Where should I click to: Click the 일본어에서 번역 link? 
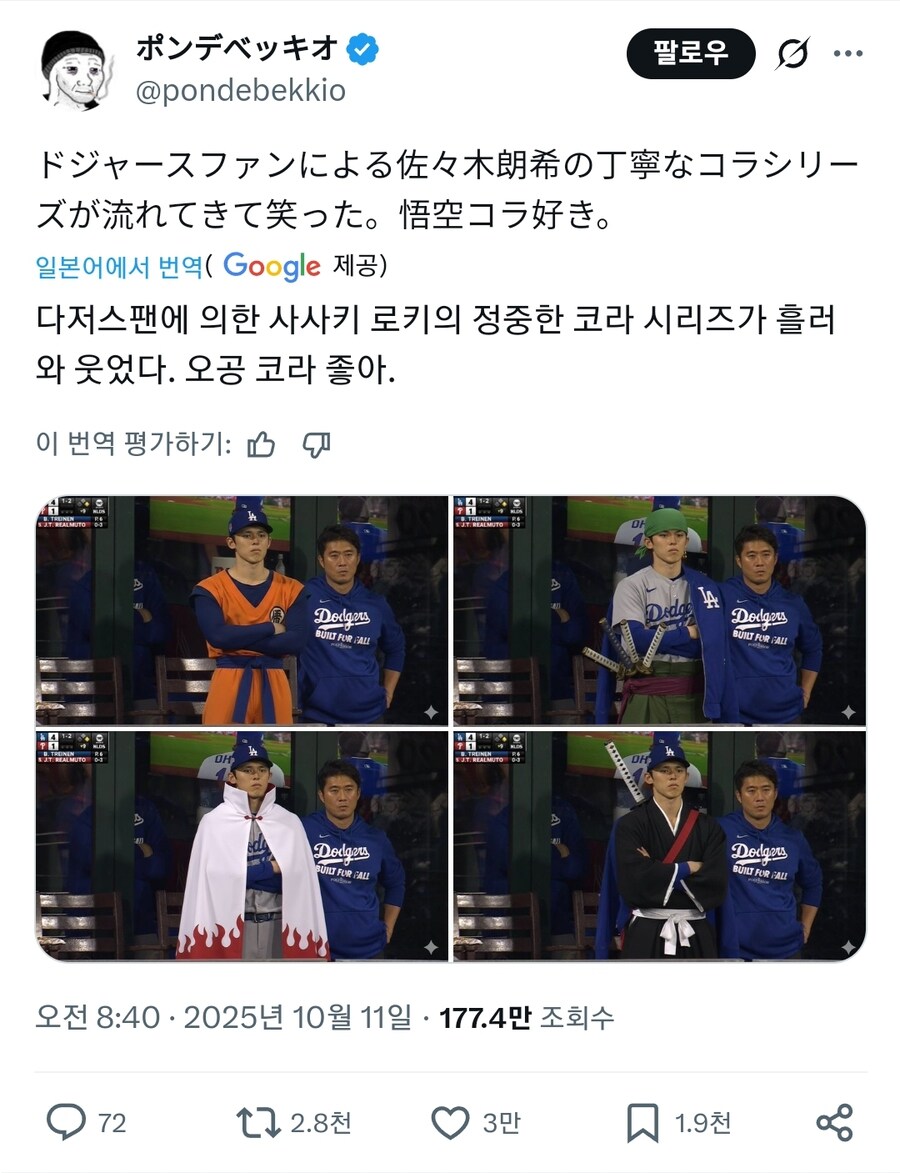tap(119, 266)
